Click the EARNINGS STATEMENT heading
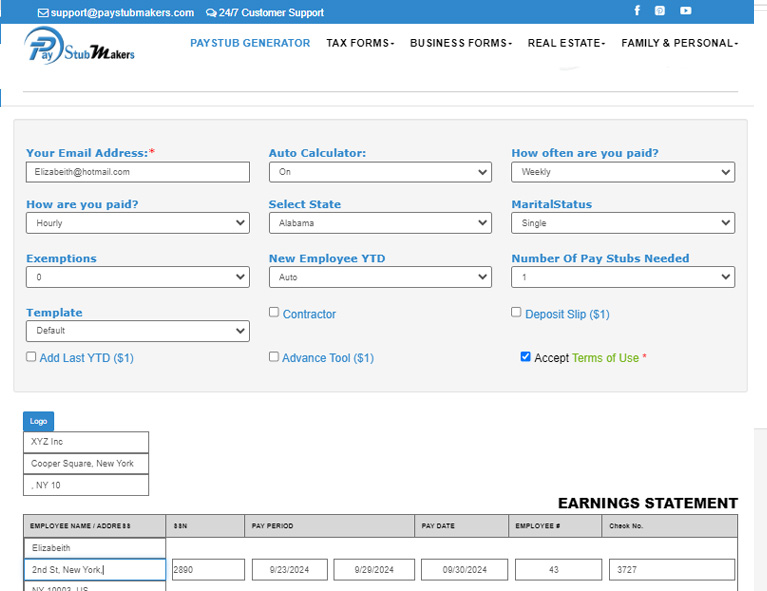Screen dimensions: 767x591 coord(648,503)
